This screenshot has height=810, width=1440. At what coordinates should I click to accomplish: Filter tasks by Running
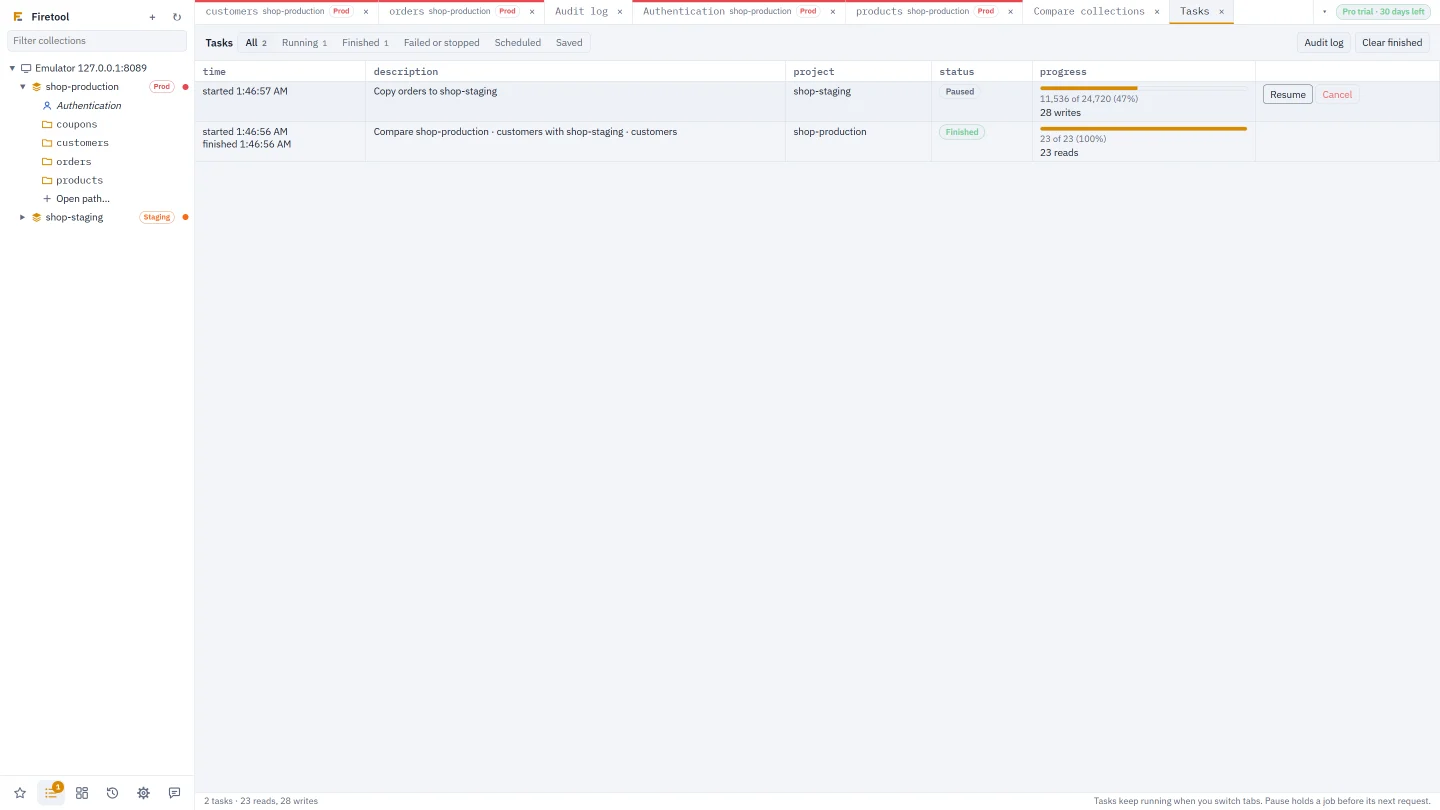pyautogui.click(x=304, y=43)
